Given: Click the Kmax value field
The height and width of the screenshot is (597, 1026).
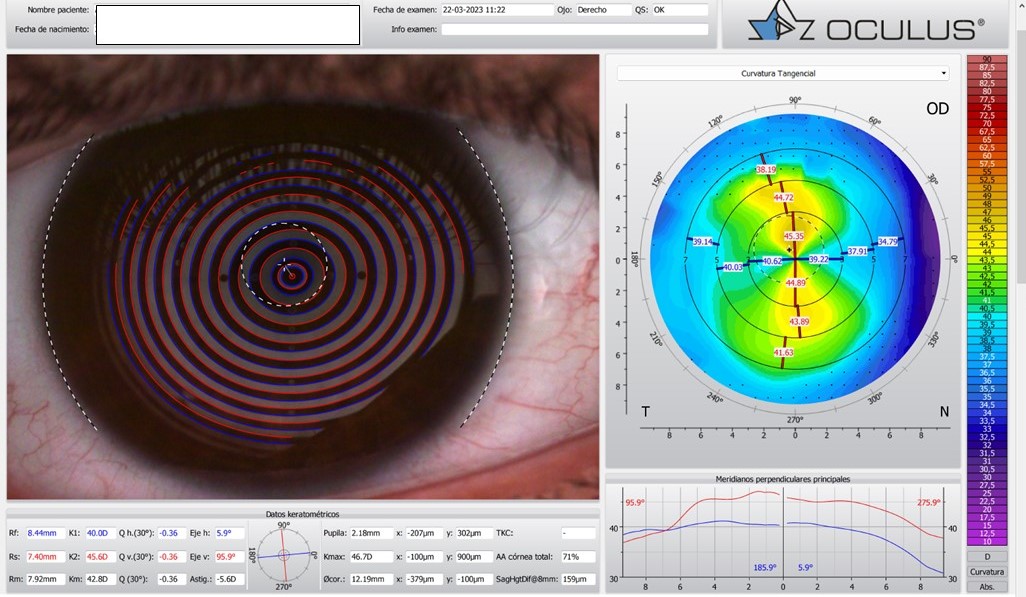Looking at the screenshot, I should [369, 557].
